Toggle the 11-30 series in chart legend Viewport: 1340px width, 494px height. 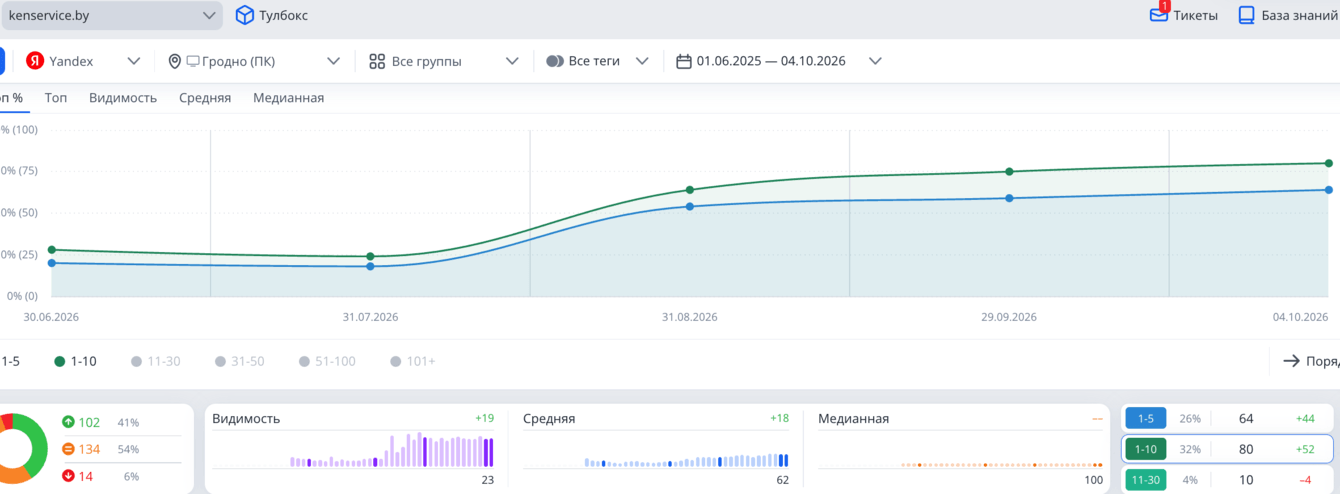[156, 361]
